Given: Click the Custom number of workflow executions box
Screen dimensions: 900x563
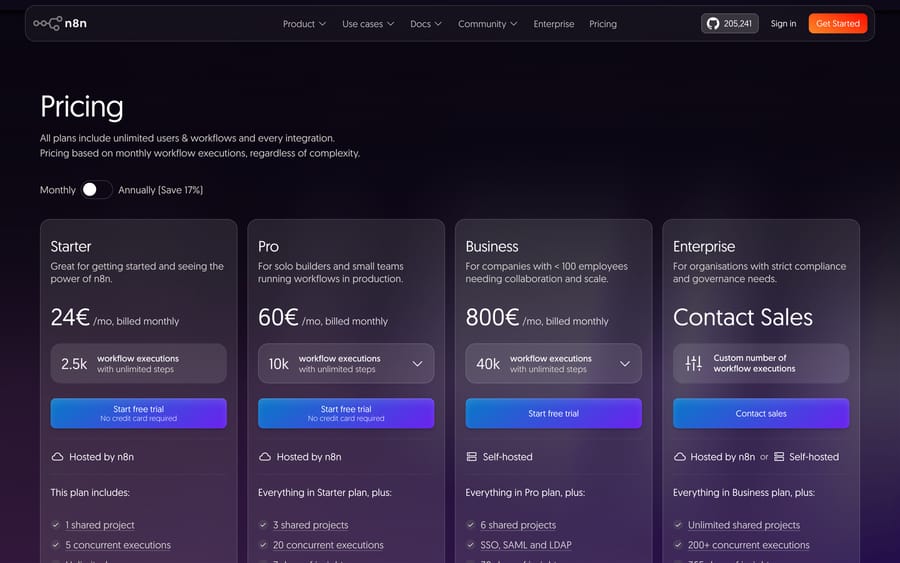Looking at the screenshot, I should (761, 363).
